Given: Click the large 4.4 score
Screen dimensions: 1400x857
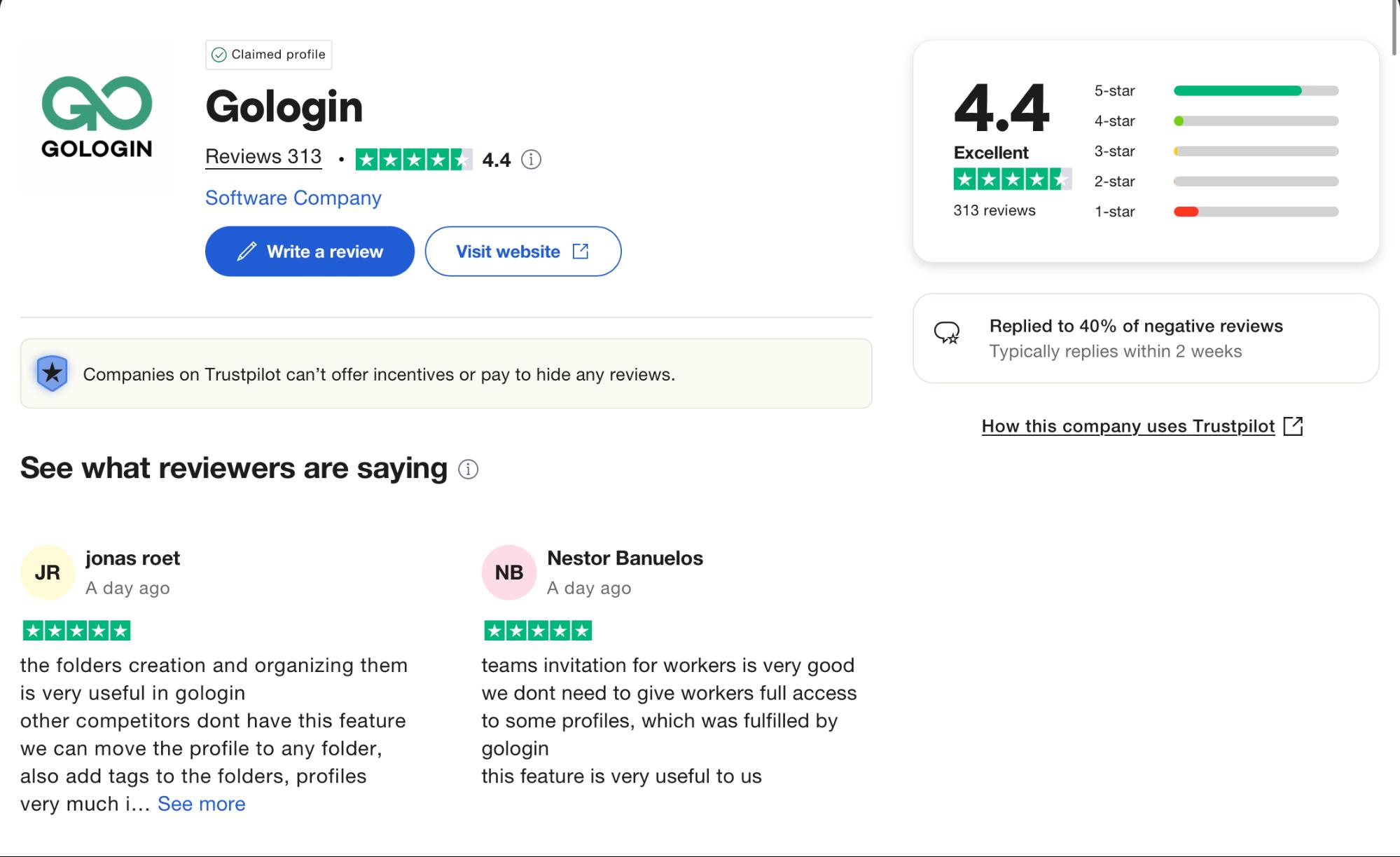Looking at the screenshot, I should tap(1002, 108).
